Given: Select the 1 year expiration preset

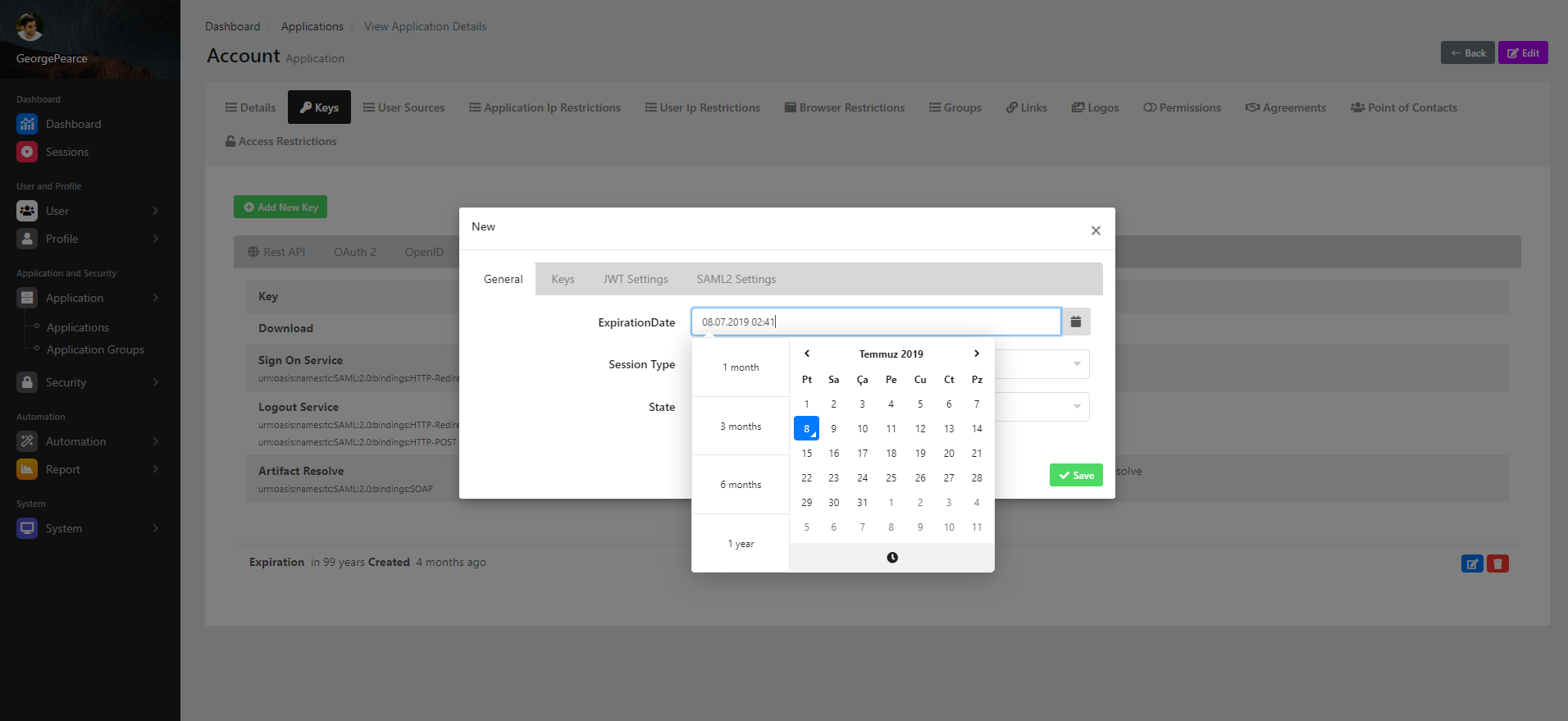Looking at the screenshot, I should tap(741, 544).
